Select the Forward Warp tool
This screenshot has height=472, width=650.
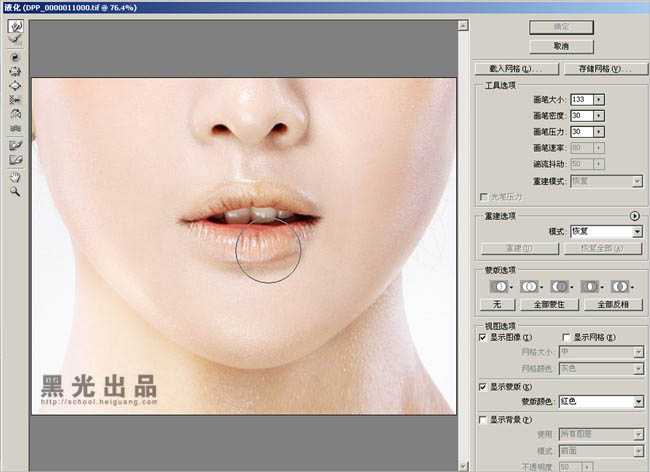click(x=15, y=26)
